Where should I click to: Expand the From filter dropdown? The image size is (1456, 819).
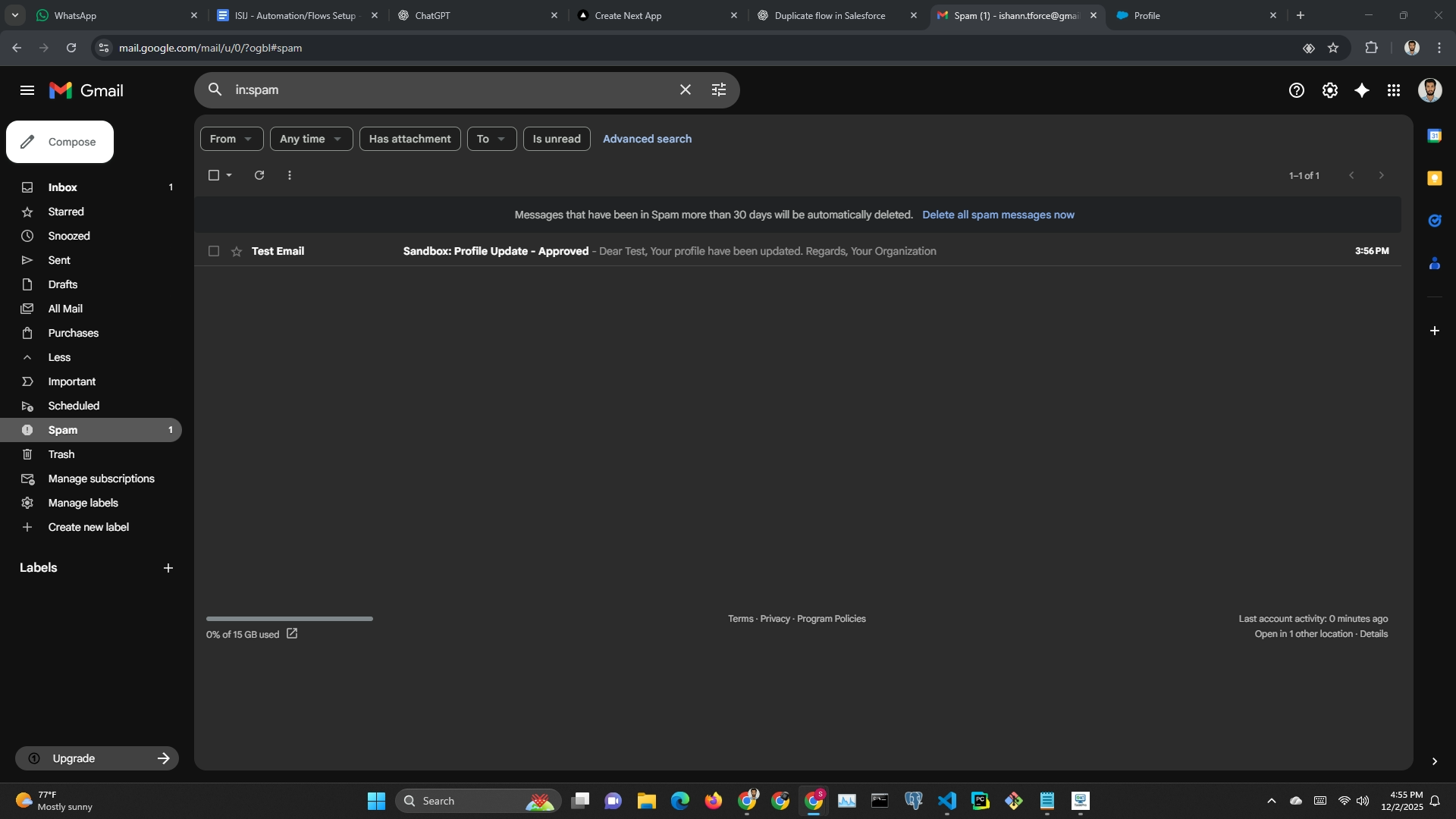(231, 139)
